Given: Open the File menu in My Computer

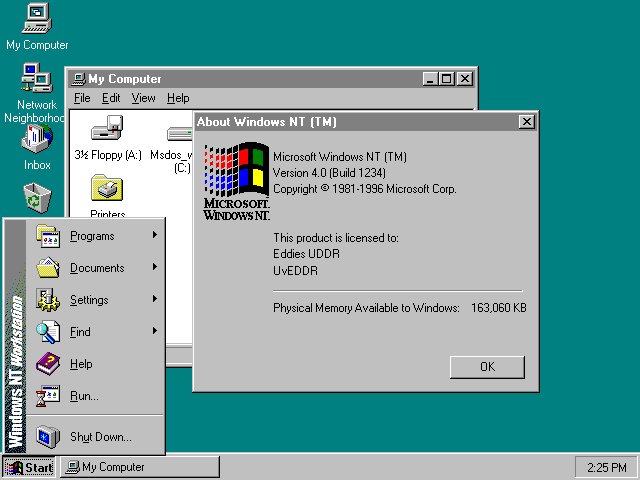Looking at the screenshot, I should point(82,98).
